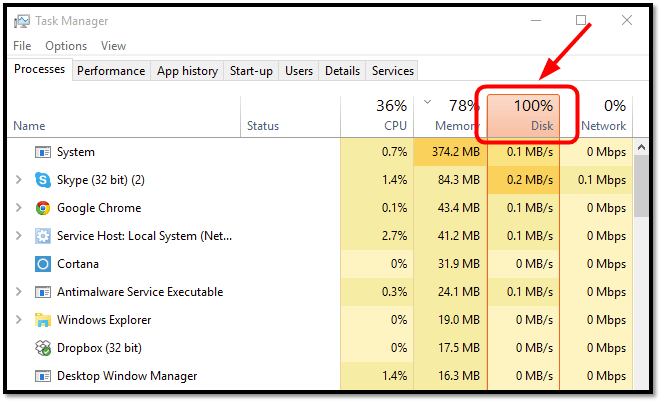Select the Dropbox (32 bit) row
Viewport: 662px width, 403px height.
point(320,348)
